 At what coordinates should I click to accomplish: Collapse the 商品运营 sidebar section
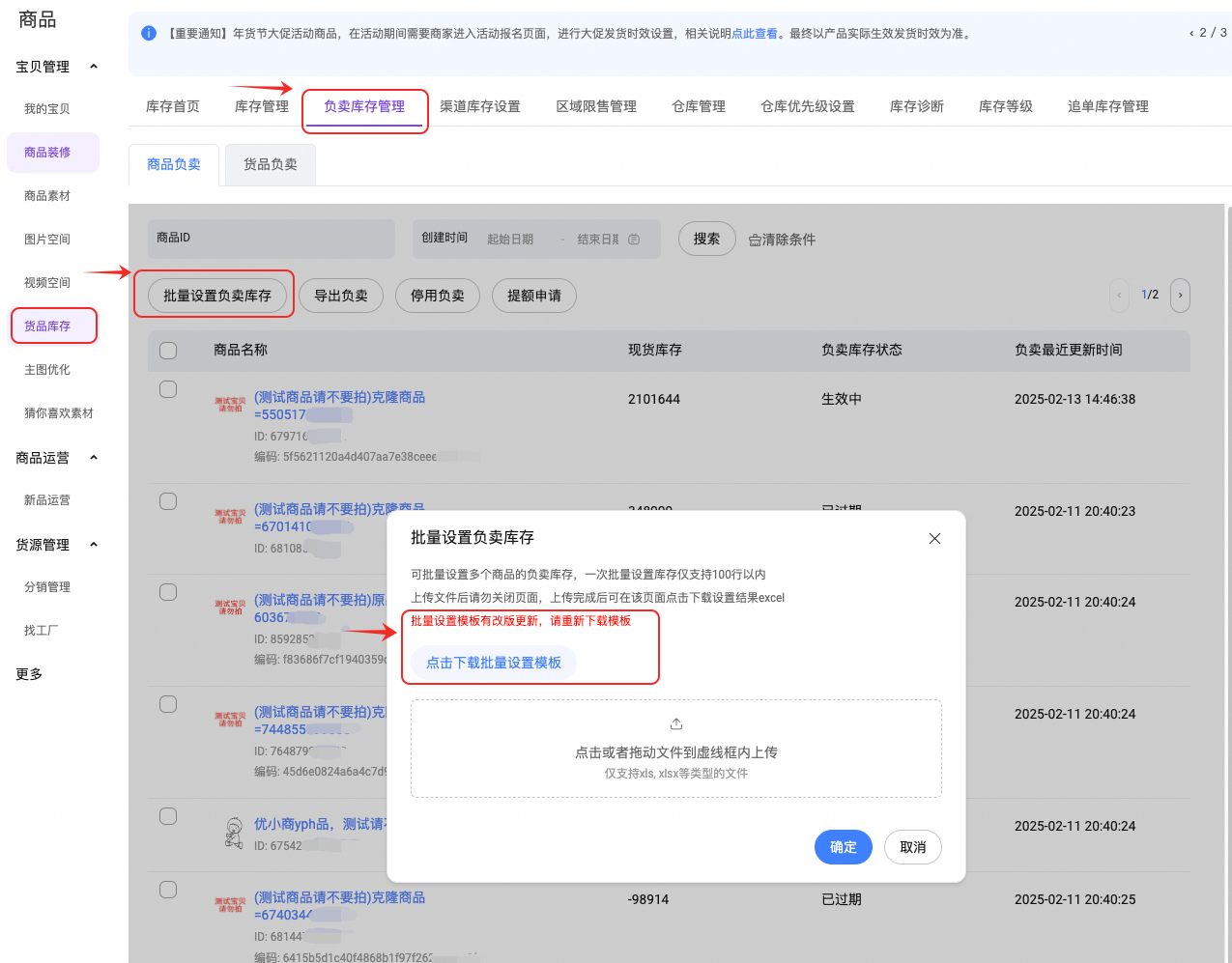(94, 458)
